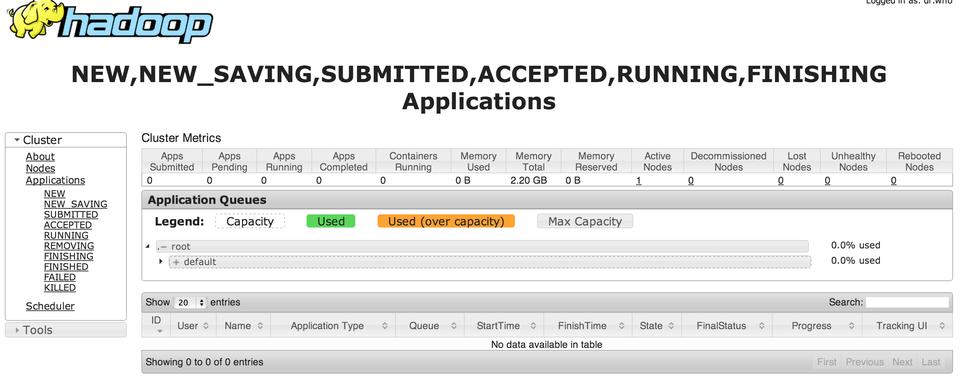Go to Next page of entries
This screenshot has height=382, width=960.
click(902, 362)
